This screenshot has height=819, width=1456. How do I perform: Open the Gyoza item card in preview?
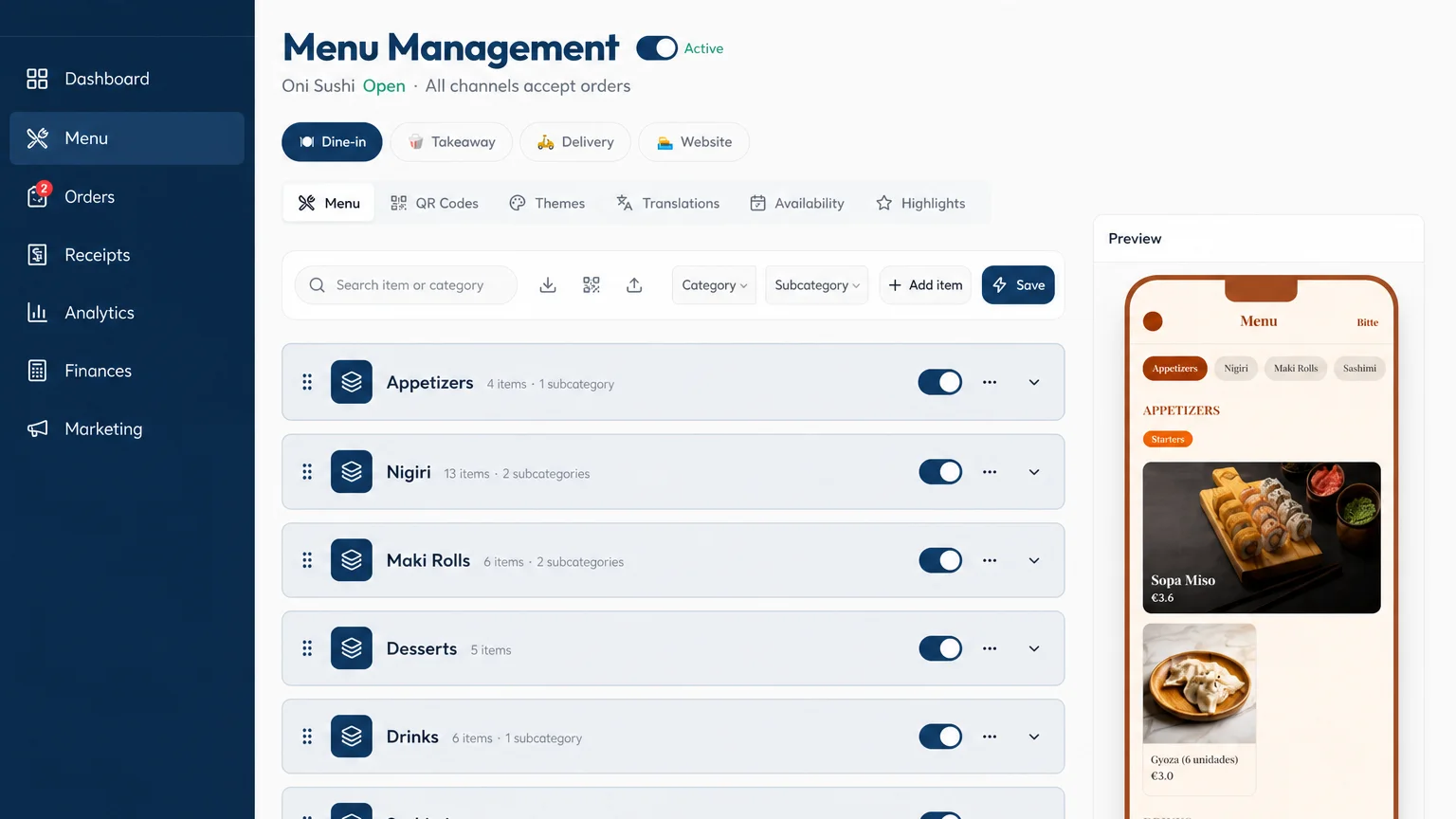tap(1199, 709)
